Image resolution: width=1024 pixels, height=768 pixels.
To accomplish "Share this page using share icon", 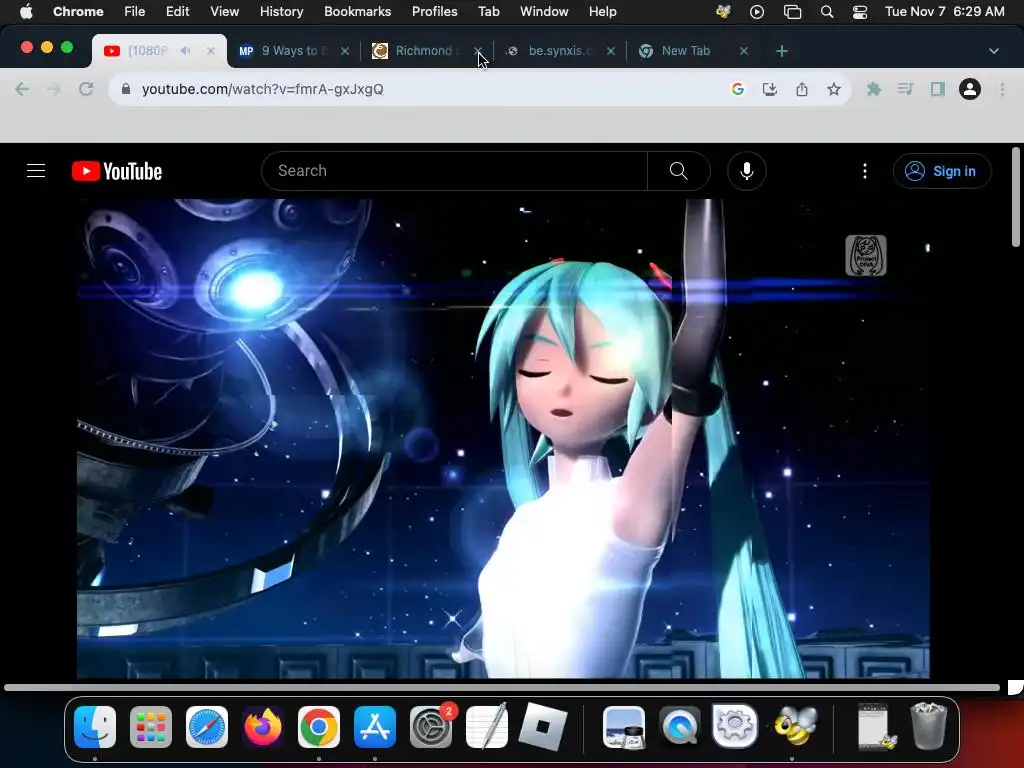I will pyautogui.click(x=802, y=89).
